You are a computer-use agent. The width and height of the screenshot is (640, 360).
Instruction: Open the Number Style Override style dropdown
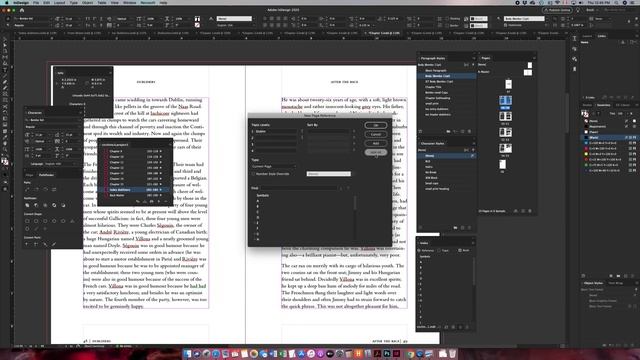point(329,174)
